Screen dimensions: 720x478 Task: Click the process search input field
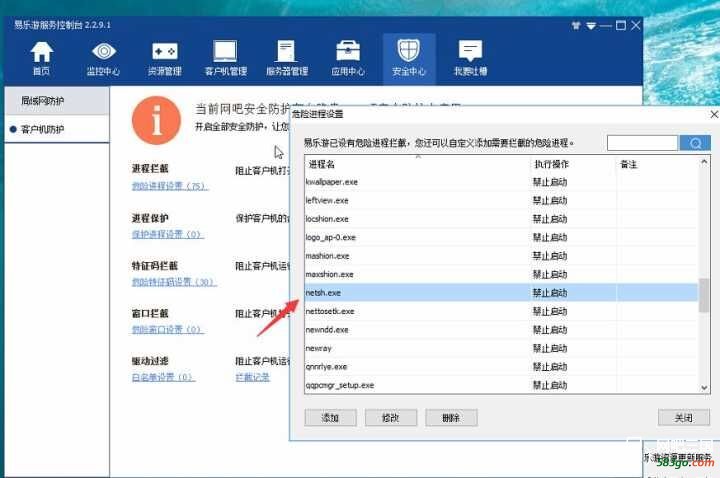642,143
